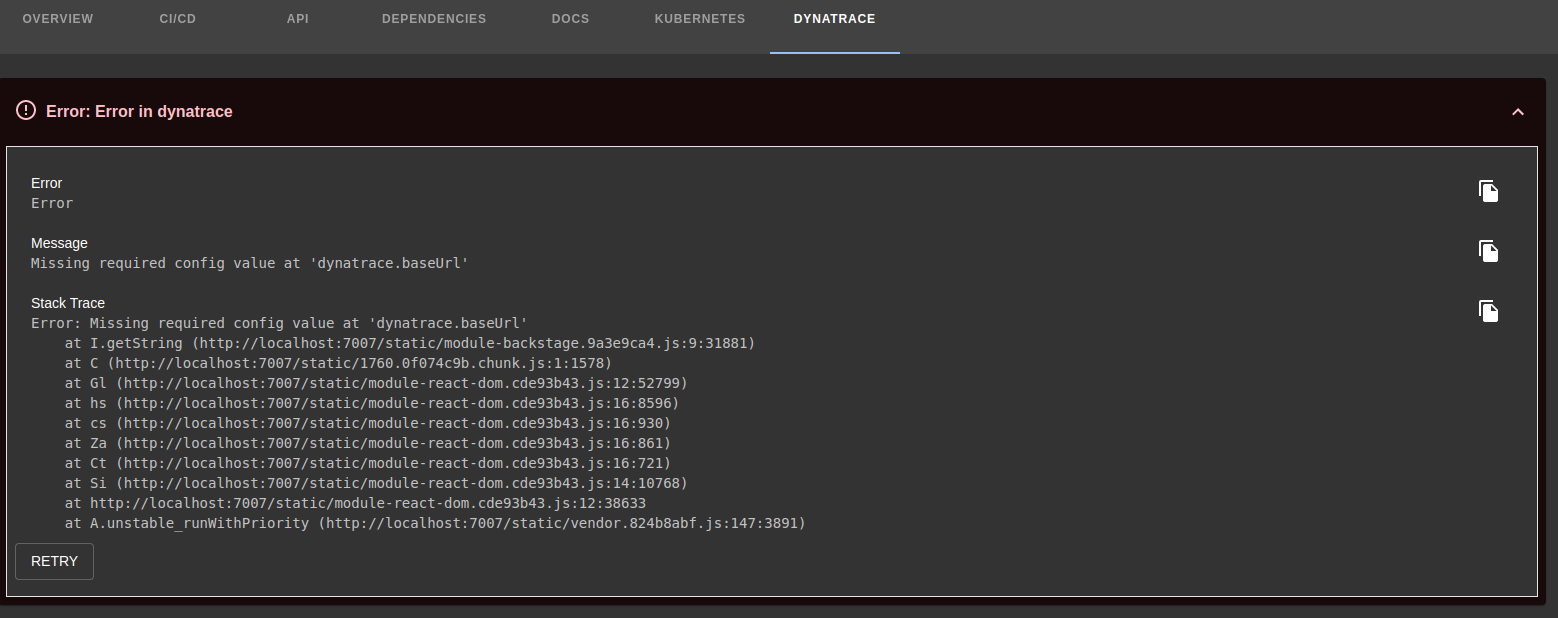1558x618 pixels.
Task: Copy the error Message to clipboard
Action: click(1489, 251)
